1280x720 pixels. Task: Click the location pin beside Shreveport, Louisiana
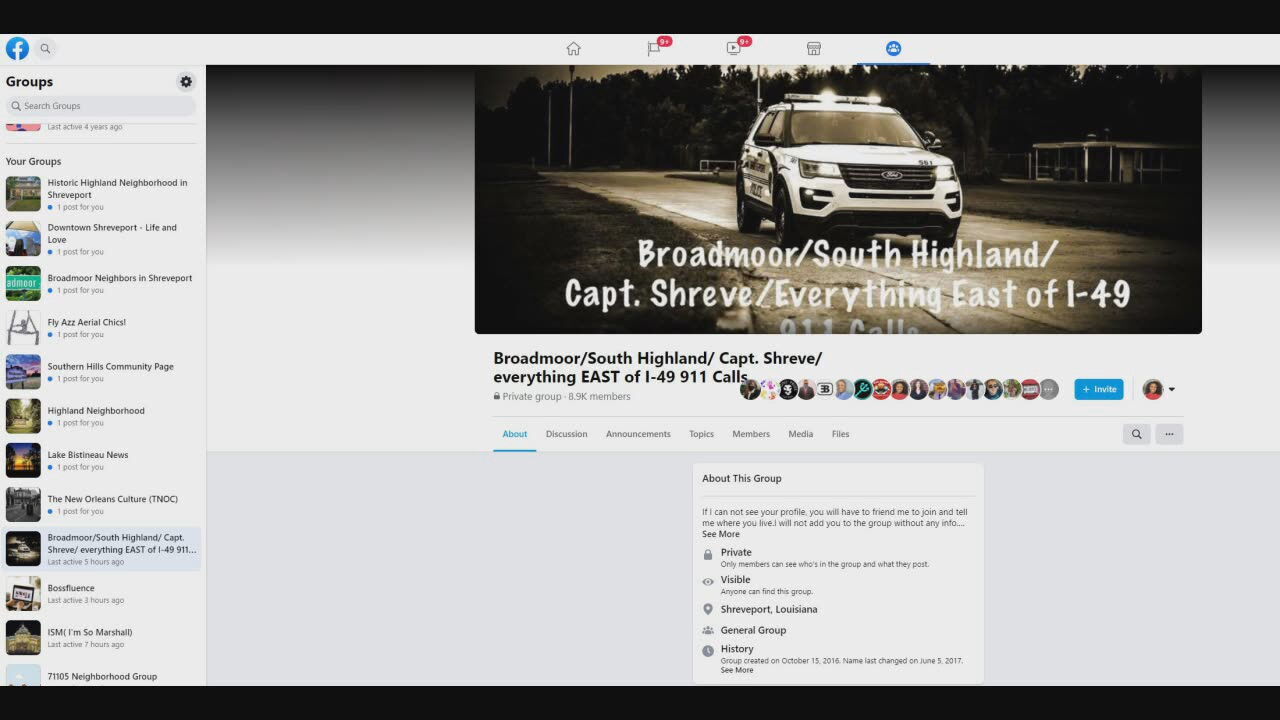click(708, 609)
